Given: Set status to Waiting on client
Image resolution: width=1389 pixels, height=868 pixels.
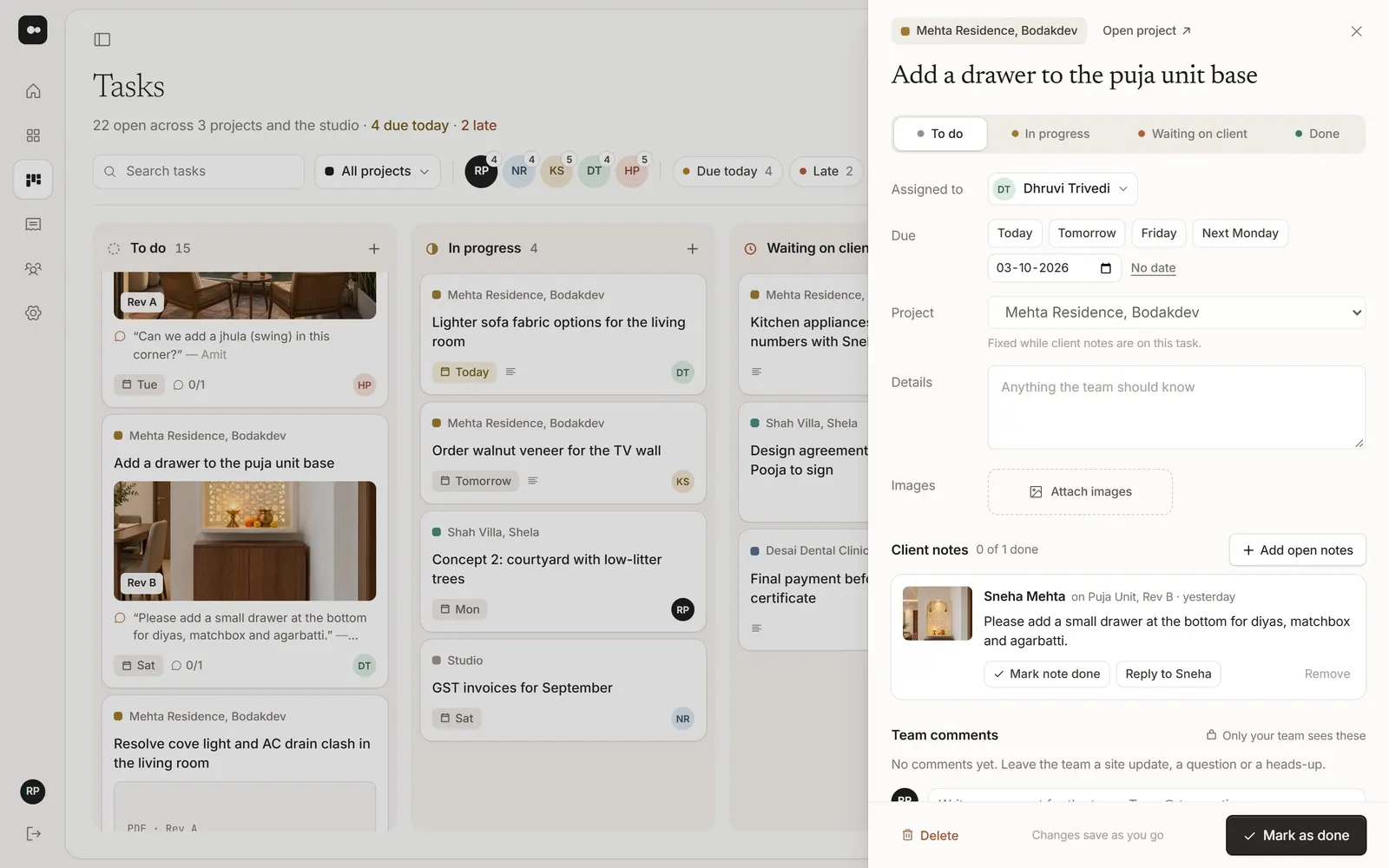Looking at the screenshot, I should [x=1193, y=134].
